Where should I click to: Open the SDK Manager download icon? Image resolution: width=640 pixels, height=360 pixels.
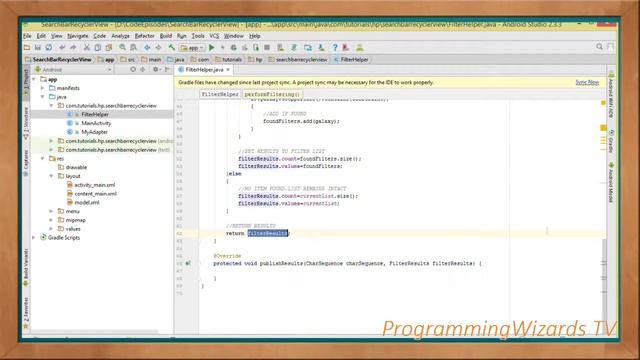[321, 48]
